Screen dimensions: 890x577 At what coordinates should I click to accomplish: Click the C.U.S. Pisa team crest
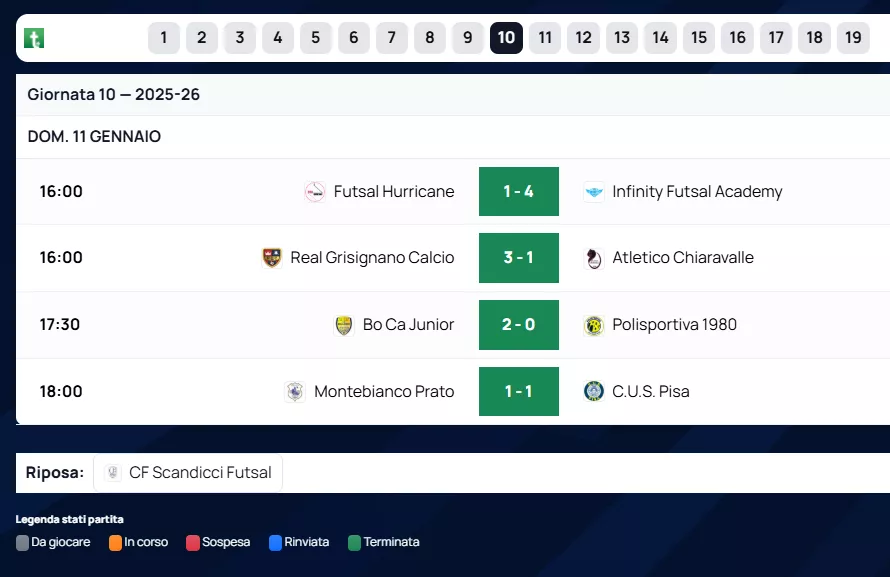click(x=594, y=392)
